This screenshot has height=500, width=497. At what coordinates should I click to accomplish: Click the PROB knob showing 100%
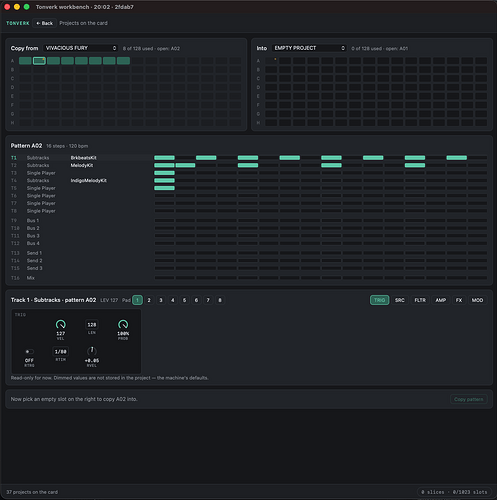[x=123, y=324]
